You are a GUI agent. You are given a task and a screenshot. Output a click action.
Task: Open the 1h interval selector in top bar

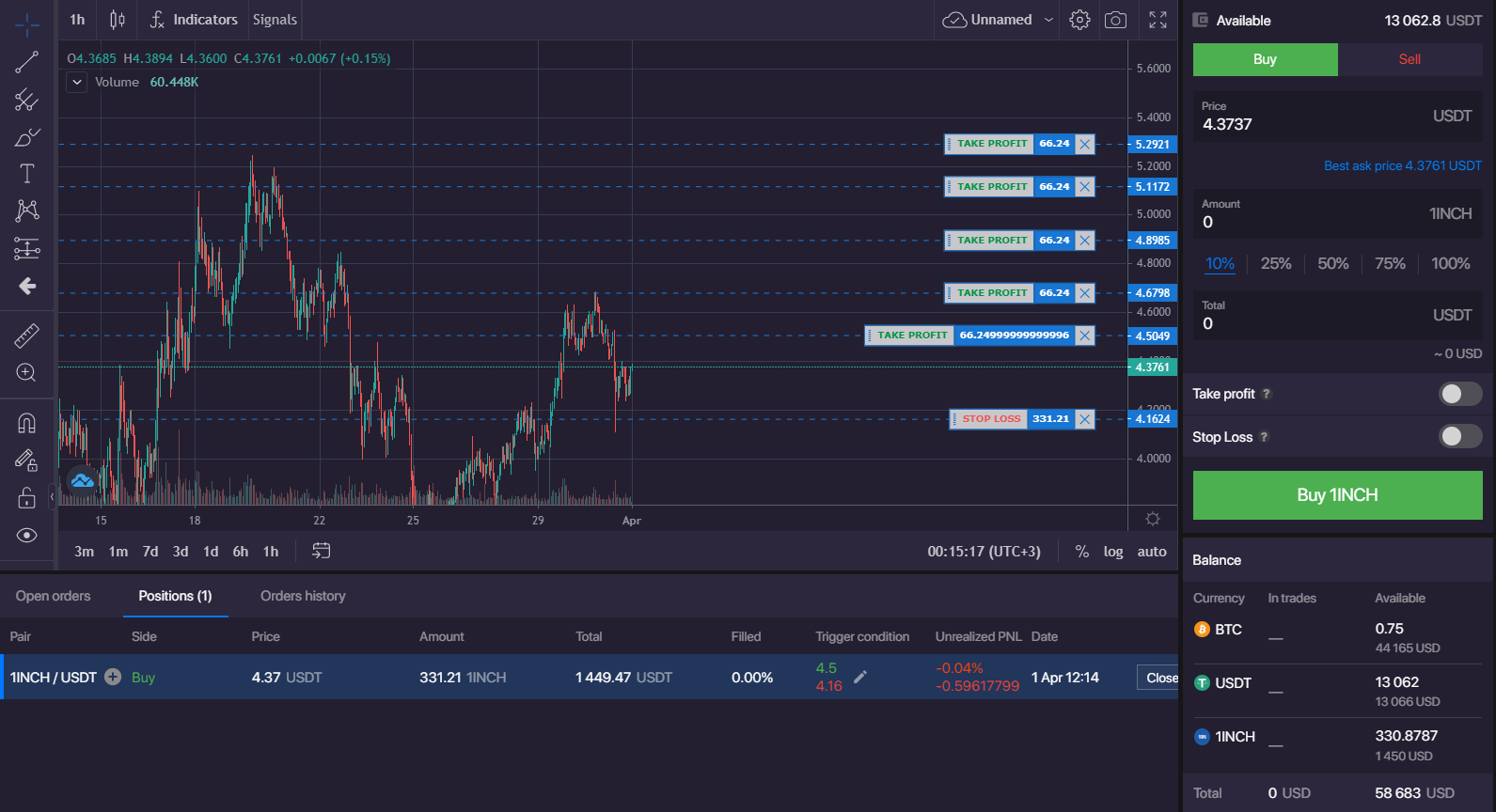pos(77,20)
